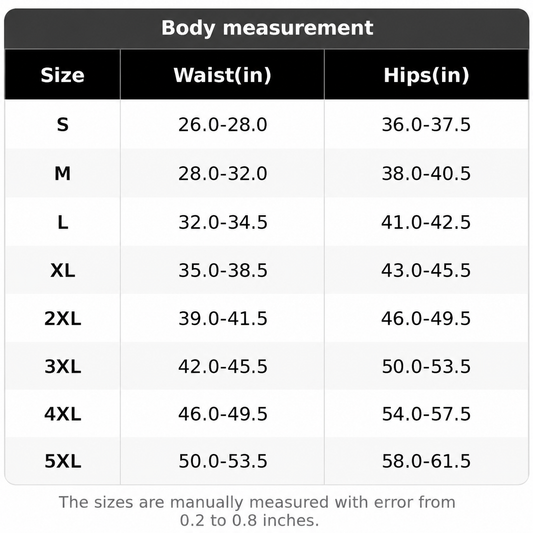533x533 pixels.
Task: Click the 4XL size row label
Action: pos(63,414)
